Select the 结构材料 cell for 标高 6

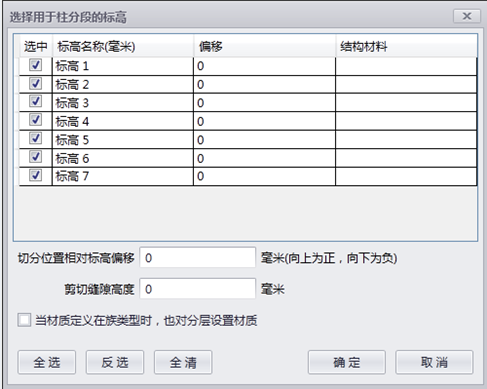coord(406,158)
